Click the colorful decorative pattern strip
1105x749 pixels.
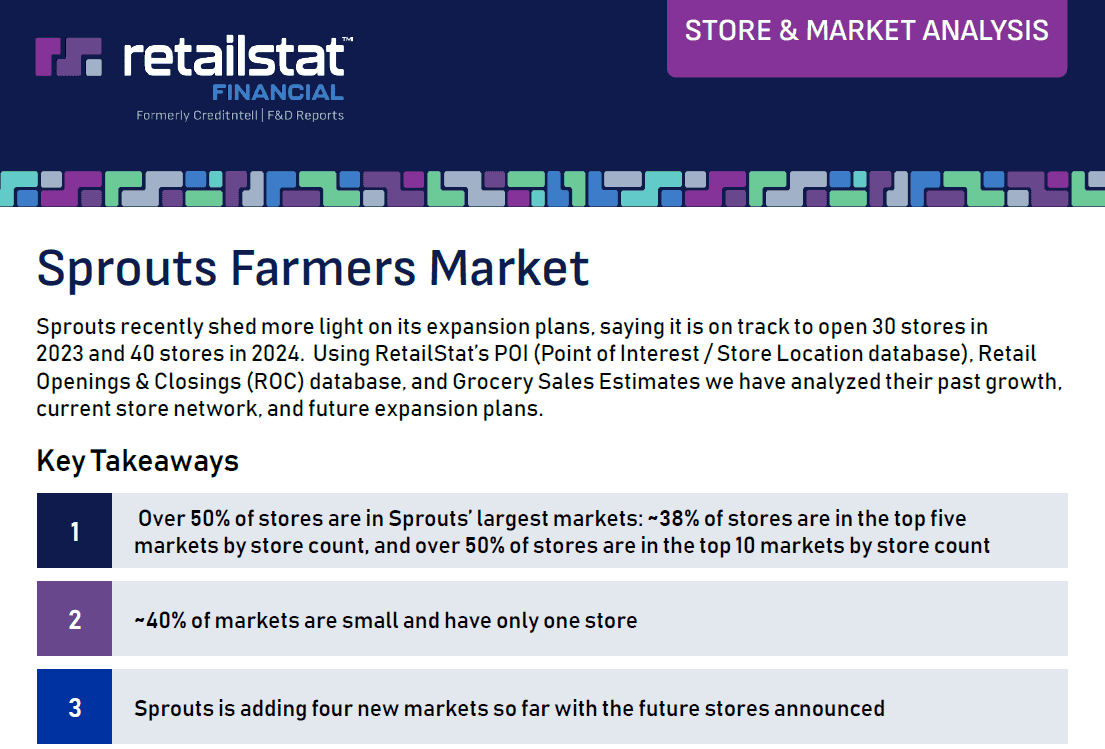coord(552,188)
